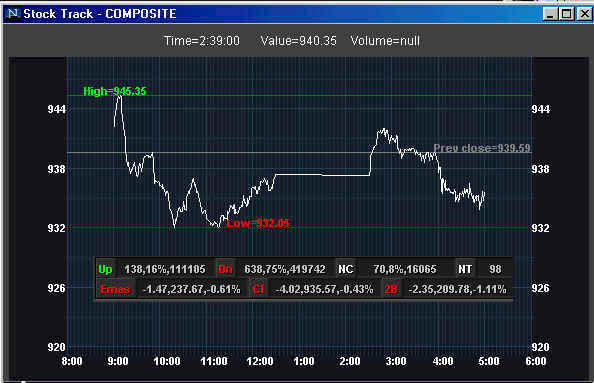Screen dimensions: 594x383
Task: Click the 10:00 time axis label
Action: 167,361
